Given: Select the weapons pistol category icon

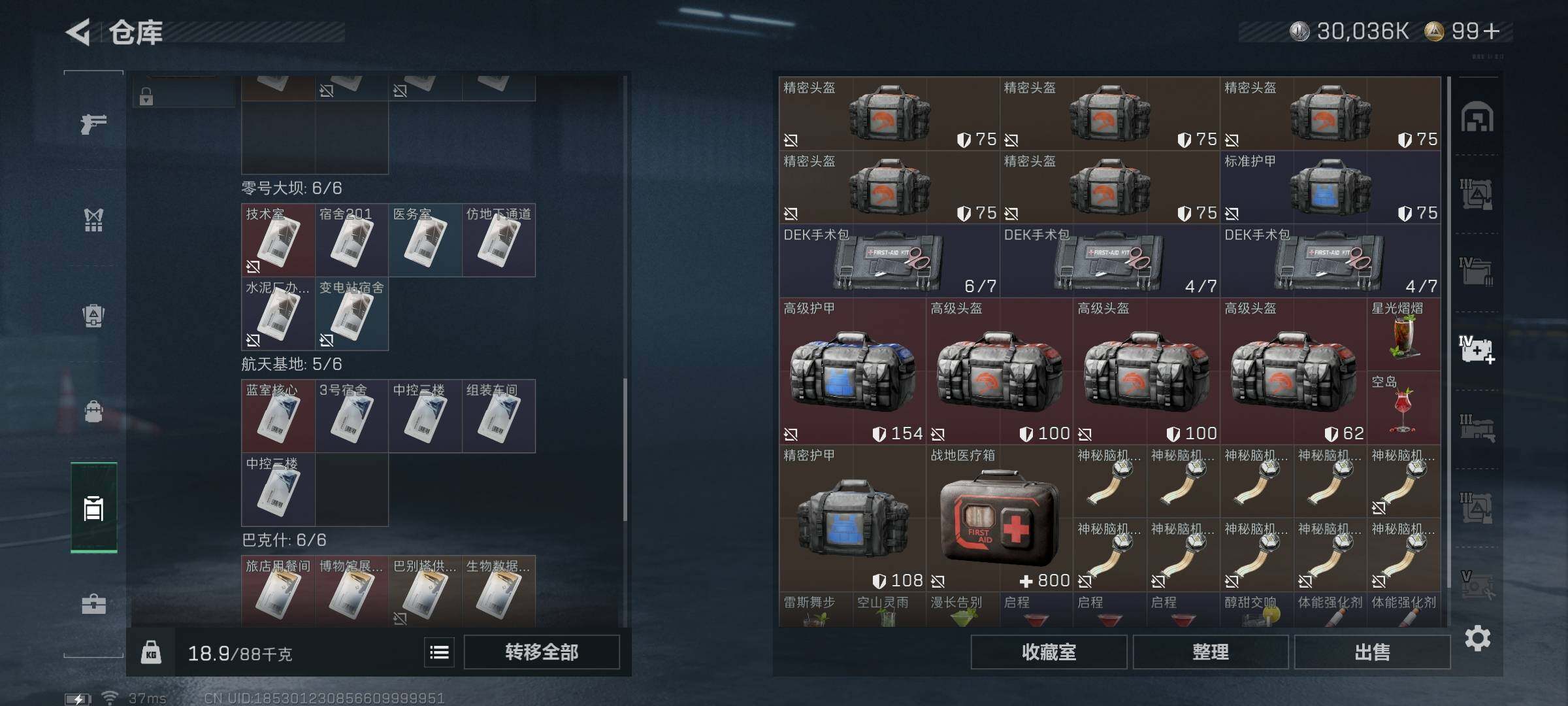Looking at the screenshot, I should [93, 124].
